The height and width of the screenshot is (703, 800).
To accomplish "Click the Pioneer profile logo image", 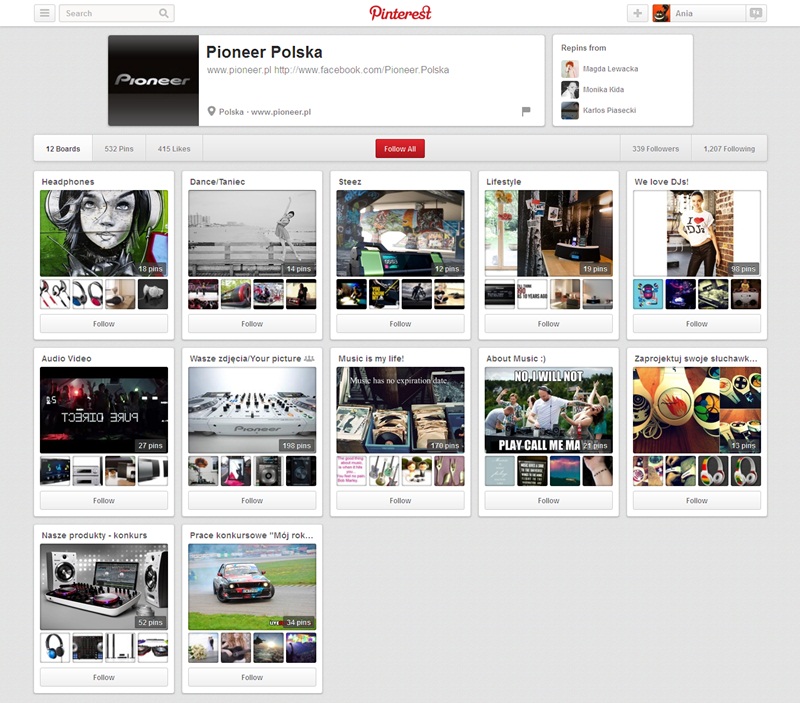I will tap(153, 80).
